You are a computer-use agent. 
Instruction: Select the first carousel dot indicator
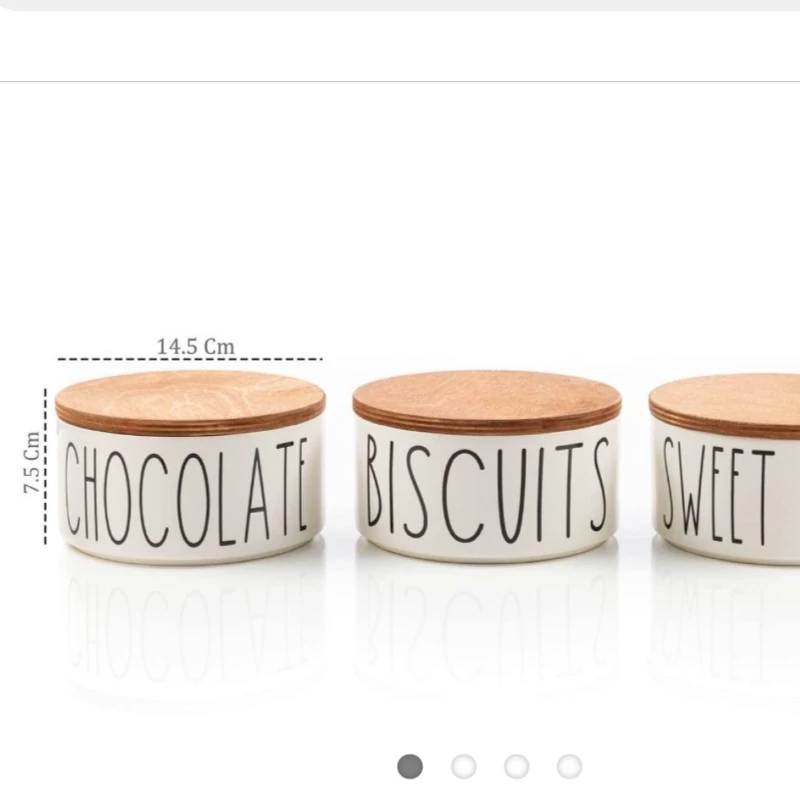(x=410, y=766)
